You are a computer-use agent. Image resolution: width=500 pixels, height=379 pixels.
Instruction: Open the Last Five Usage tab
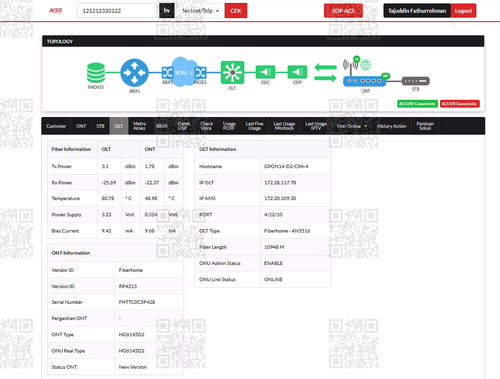pos(254,126)
